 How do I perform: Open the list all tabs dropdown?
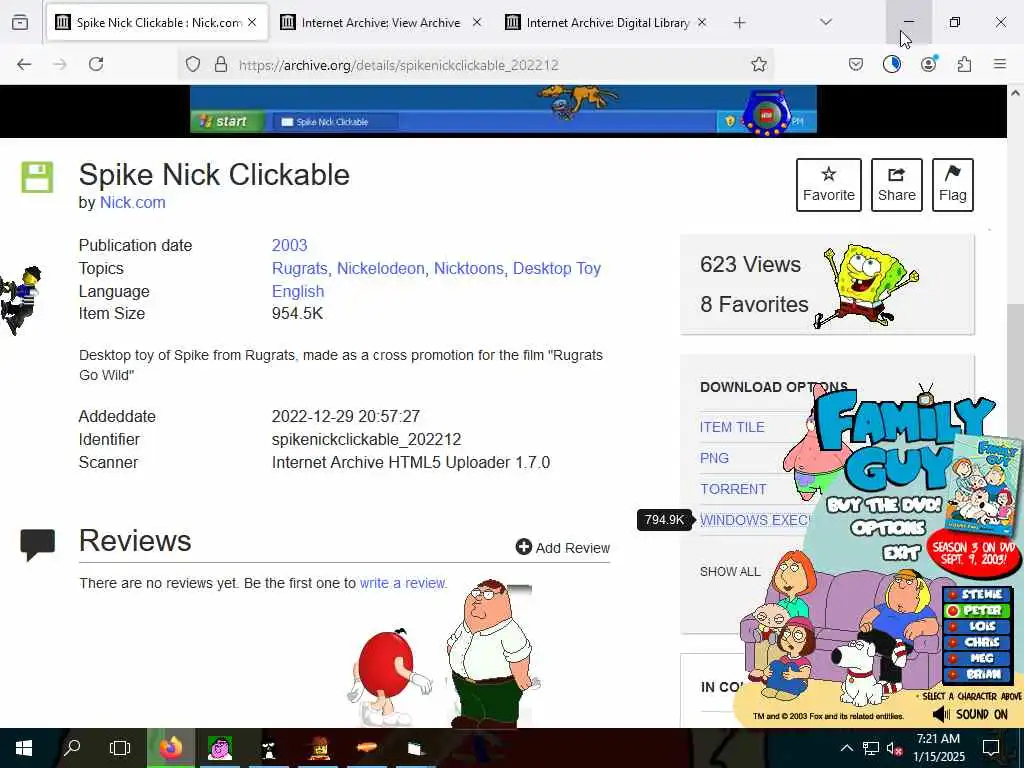pyautogui.click(x=825, y=22)
